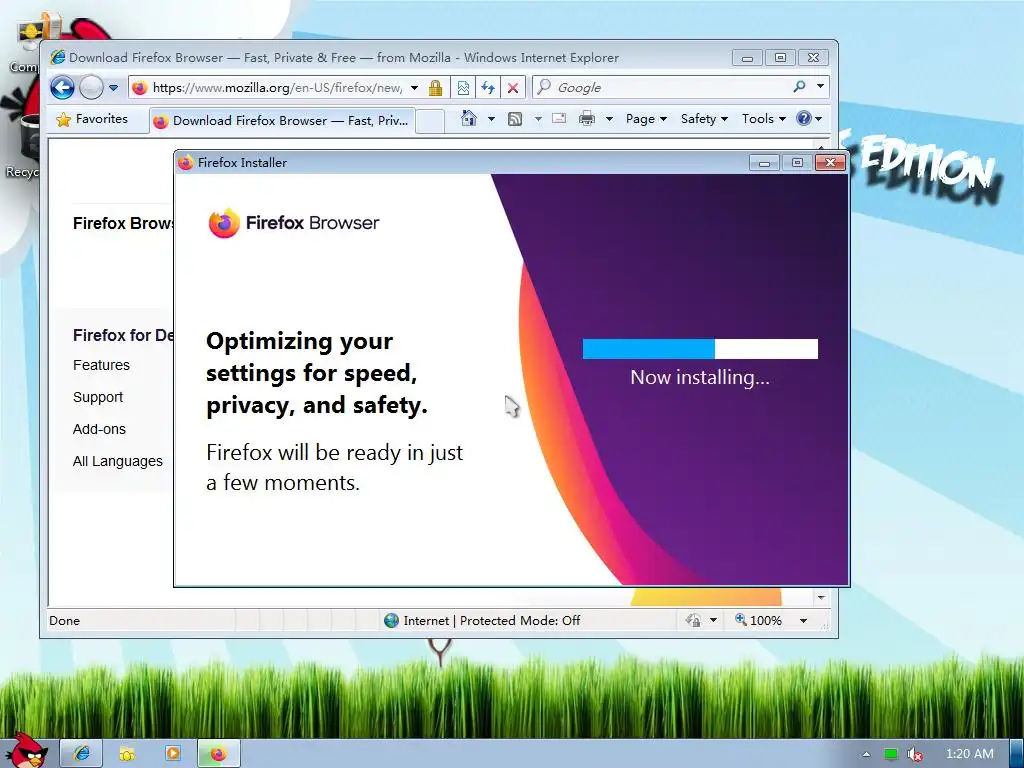1024x768 pixels.
Task: Click the Done status bar text
Action: [65, 620]
